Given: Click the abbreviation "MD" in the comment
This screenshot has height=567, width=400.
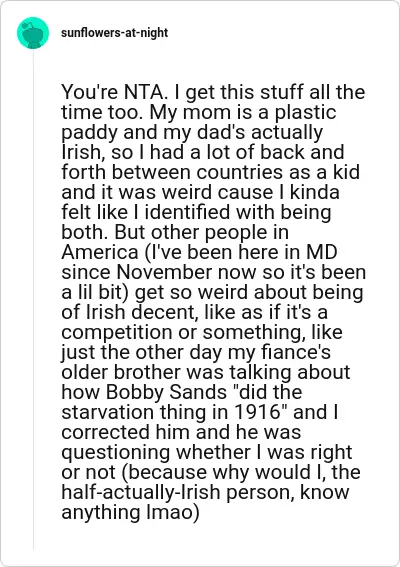Looking at the screenshot, I should tap(322, 252).
